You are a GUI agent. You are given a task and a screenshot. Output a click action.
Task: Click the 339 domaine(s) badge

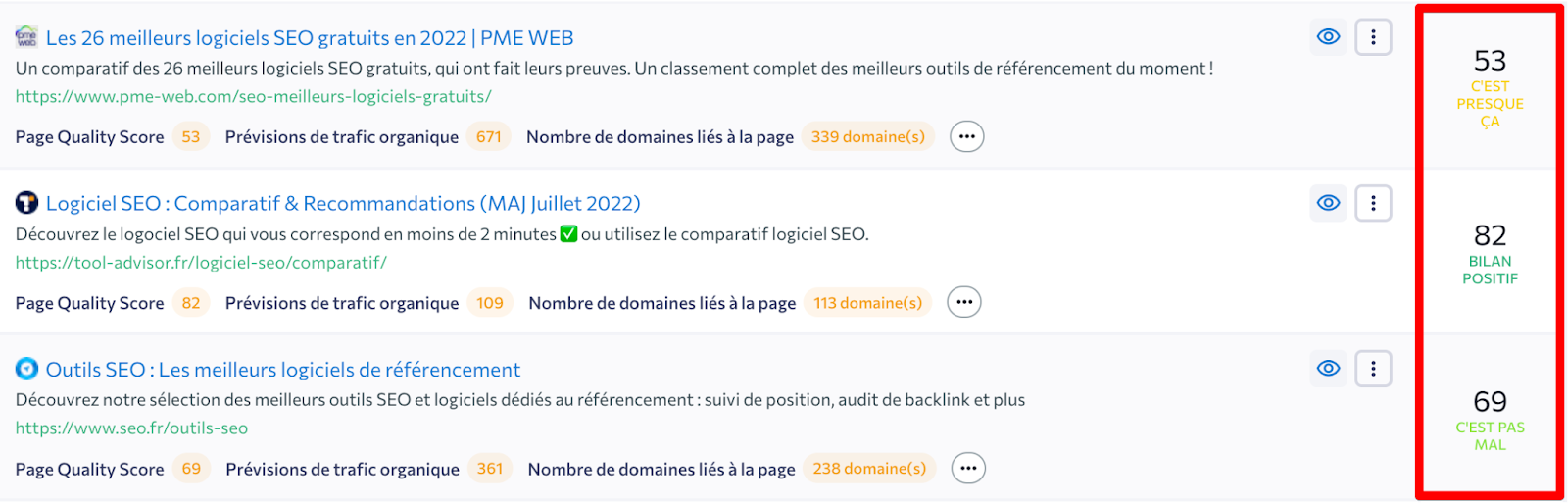click(x=868, y=136)
